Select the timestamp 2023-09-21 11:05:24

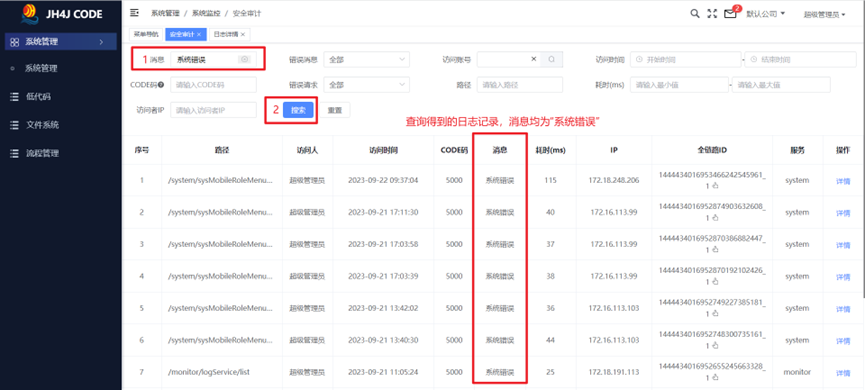(383, 372)
